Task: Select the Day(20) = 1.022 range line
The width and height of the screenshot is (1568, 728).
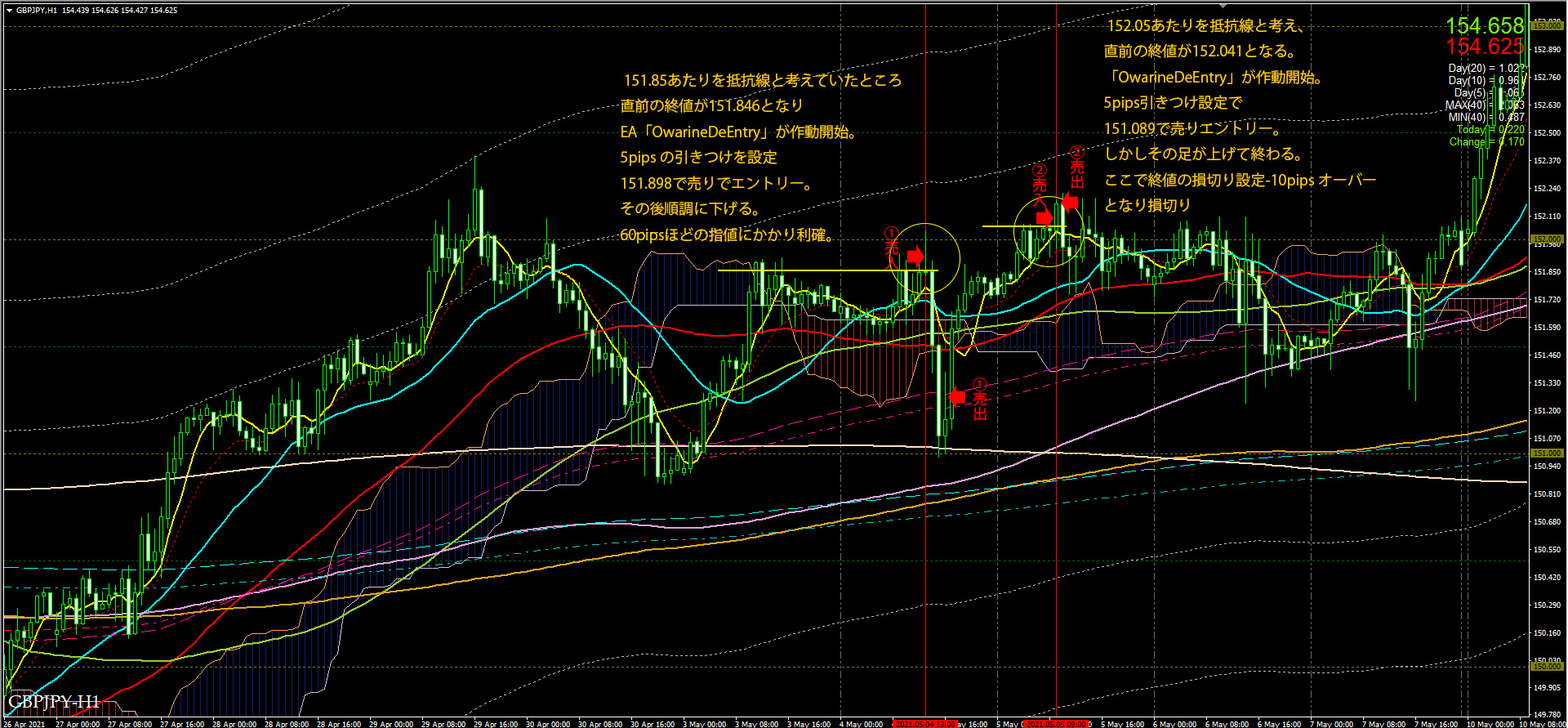Action: (1486, 69)
